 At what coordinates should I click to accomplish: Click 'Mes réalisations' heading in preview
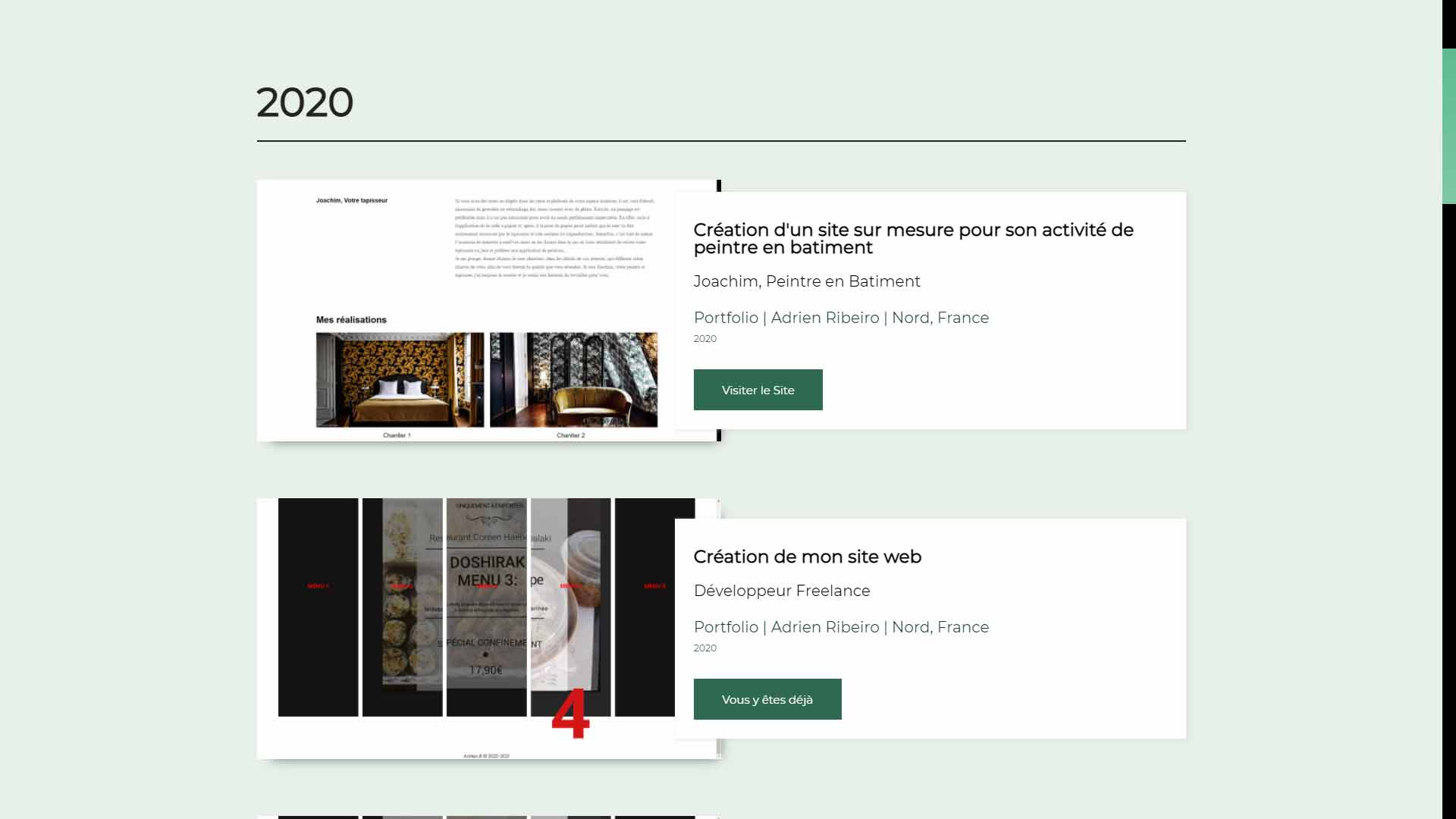(351, 320)
